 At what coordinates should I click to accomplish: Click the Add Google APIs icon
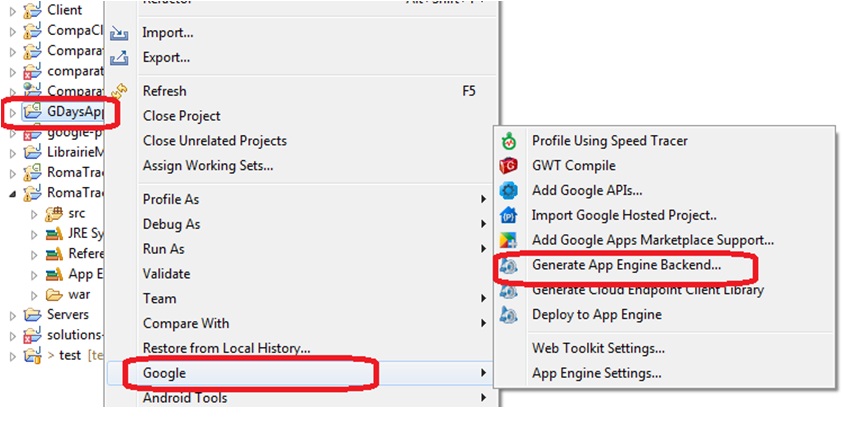pyautogui.click(x=509, y=190)
